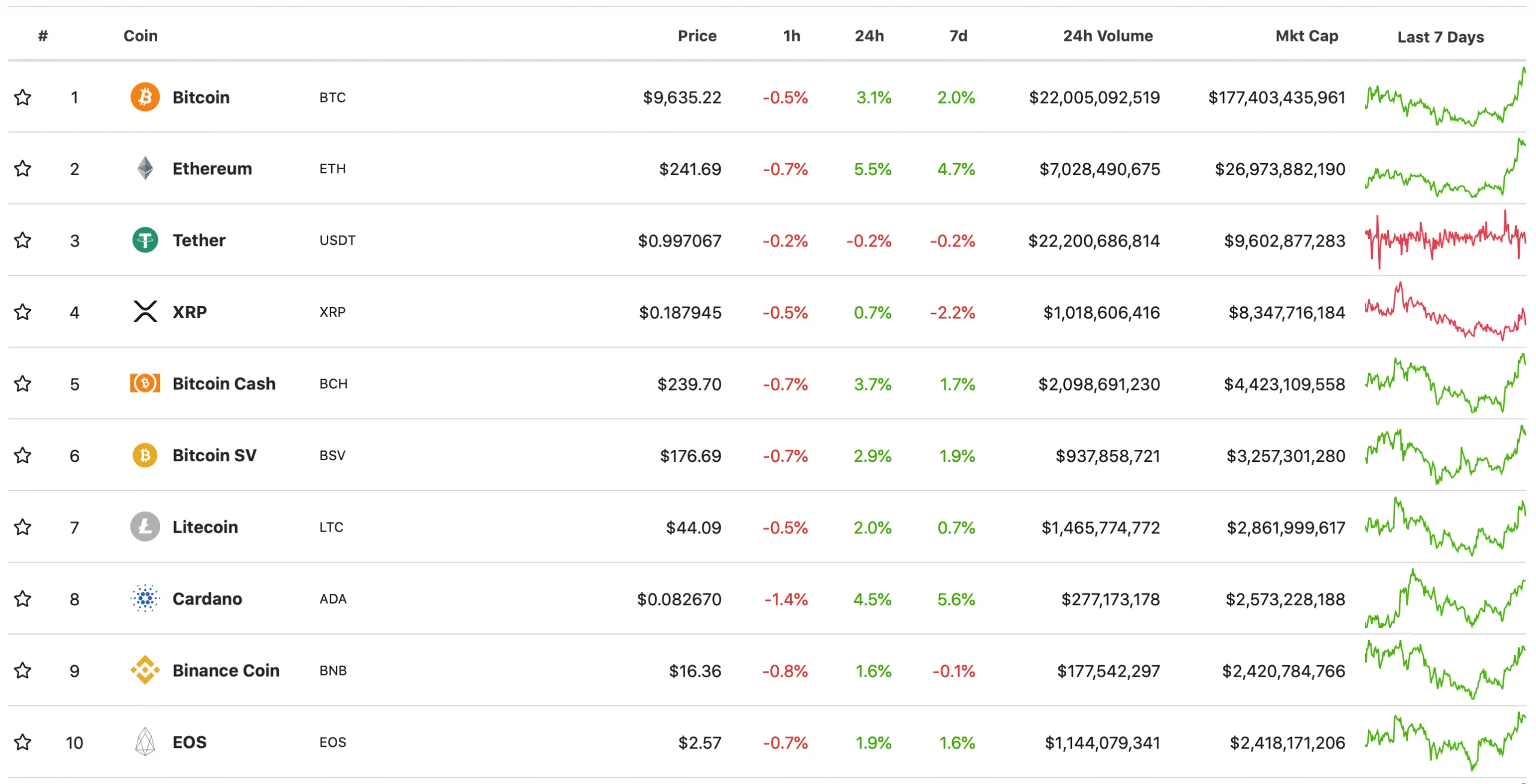Star Ethereum as a favorite

(23, 169)
